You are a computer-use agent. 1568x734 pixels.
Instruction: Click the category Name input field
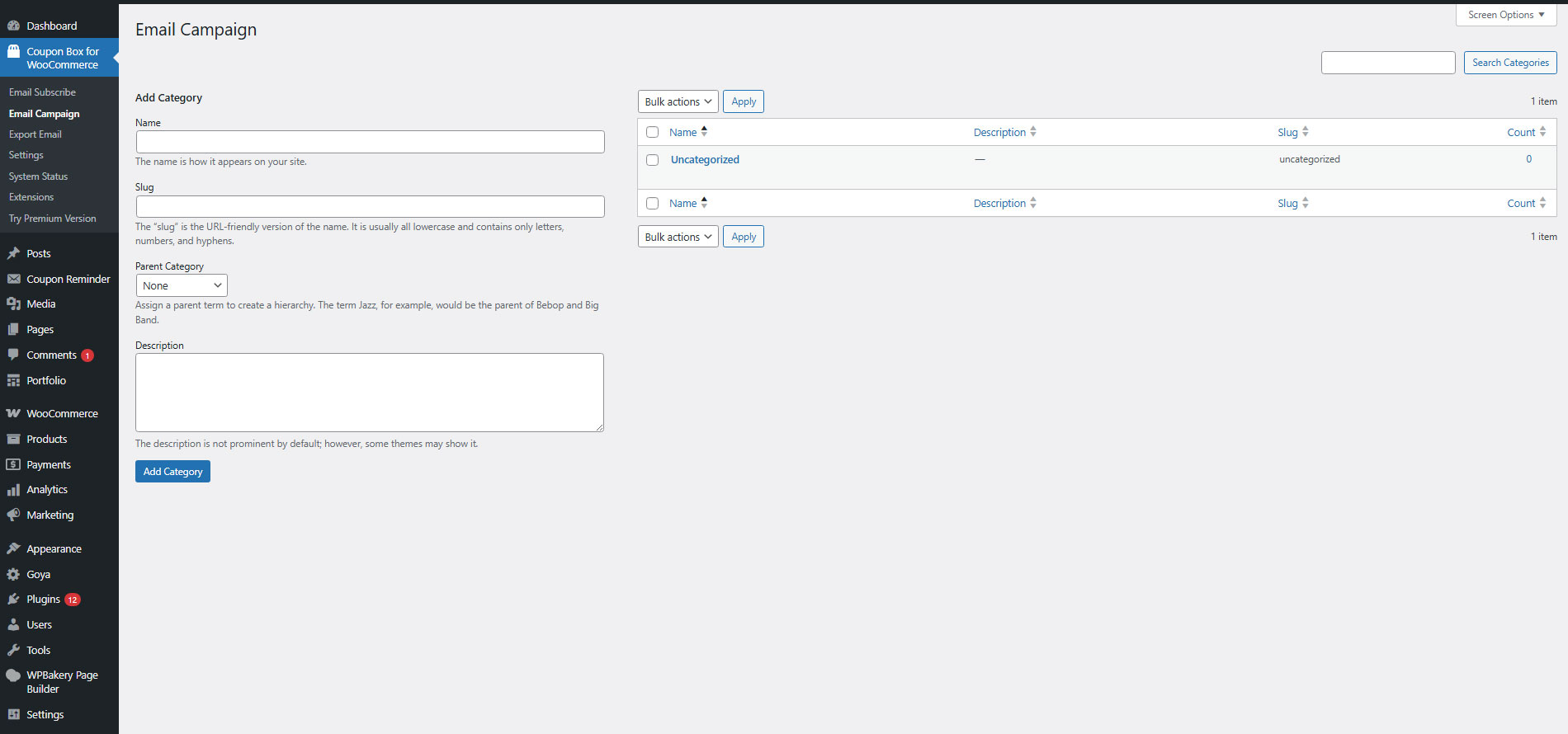(371, 142)
